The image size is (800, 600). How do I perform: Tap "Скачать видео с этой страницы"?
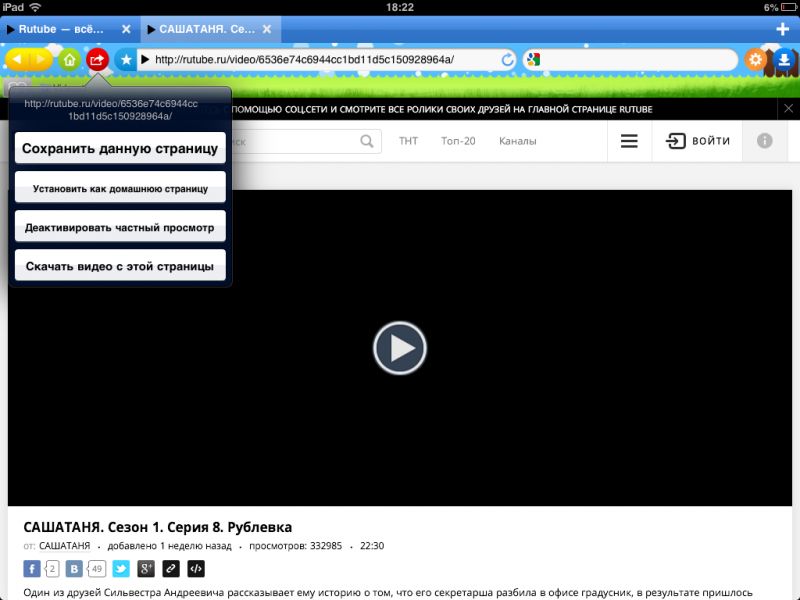[120, 266]
